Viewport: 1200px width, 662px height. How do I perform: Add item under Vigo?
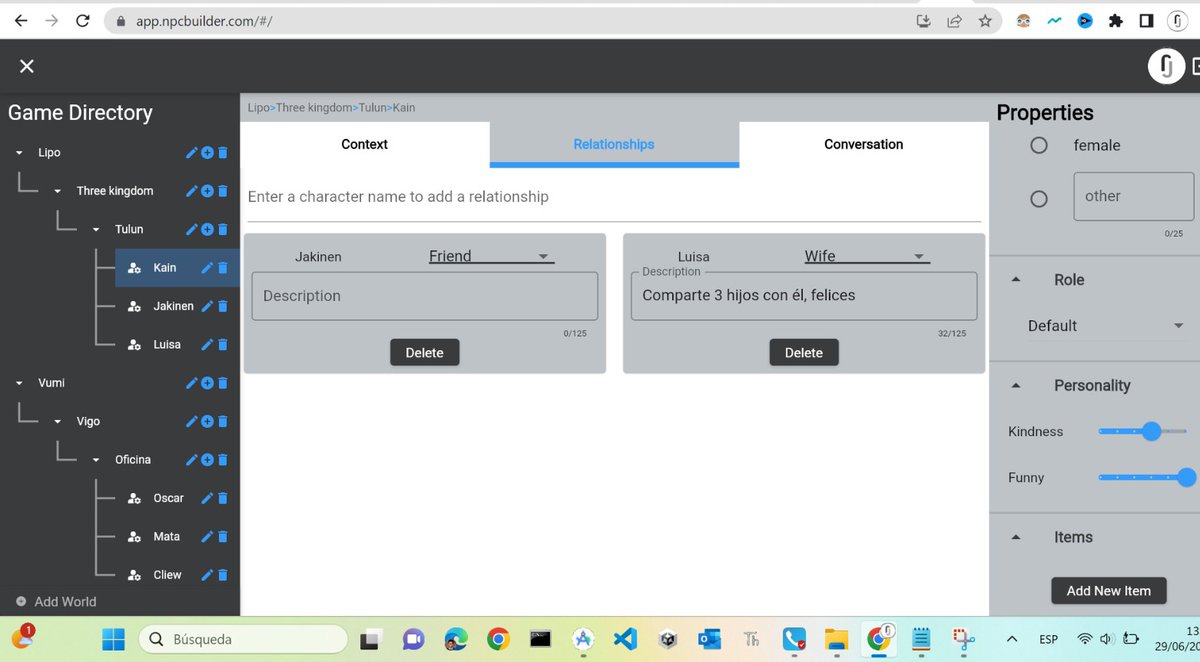click(207, 421)
